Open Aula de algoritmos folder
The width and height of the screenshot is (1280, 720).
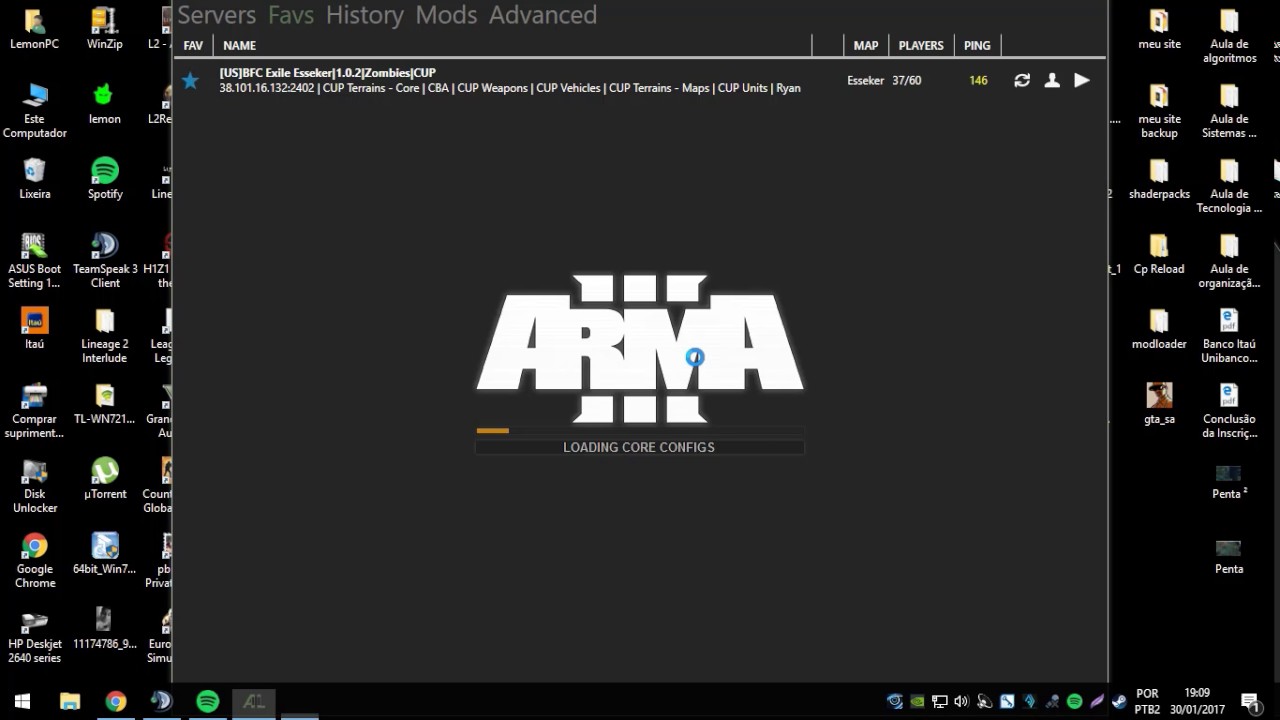pos(1229,36)
